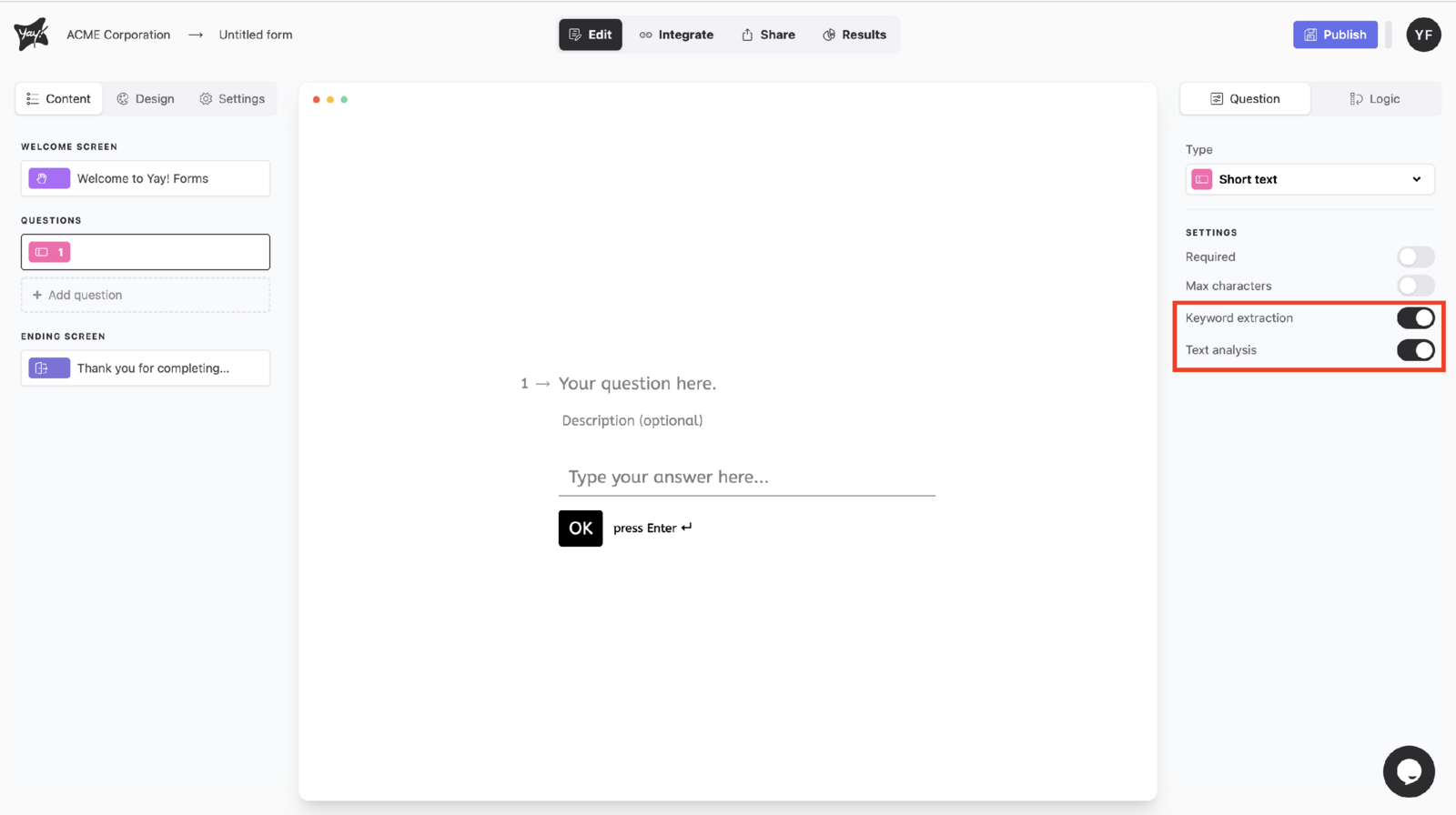Open the Logic tab
The height and width of the screenshot is (815, 1456).
(x=1375, y=99)
